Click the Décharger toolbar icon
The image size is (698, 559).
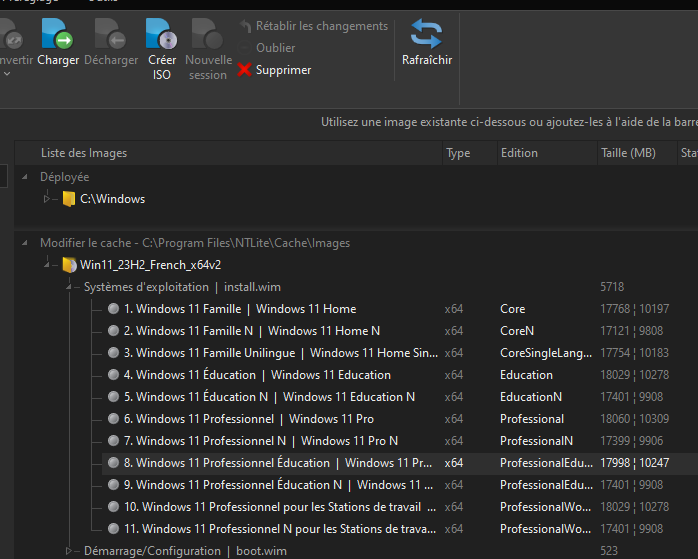click(110, 34)
